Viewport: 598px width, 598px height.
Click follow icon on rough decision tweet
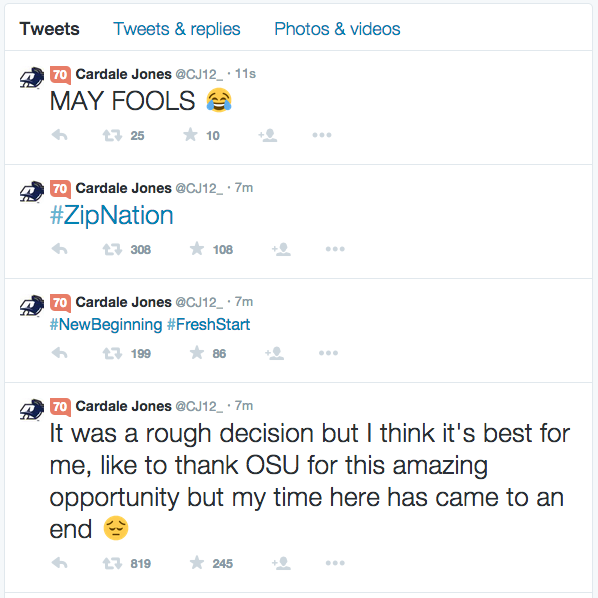(x=281, y=563)
